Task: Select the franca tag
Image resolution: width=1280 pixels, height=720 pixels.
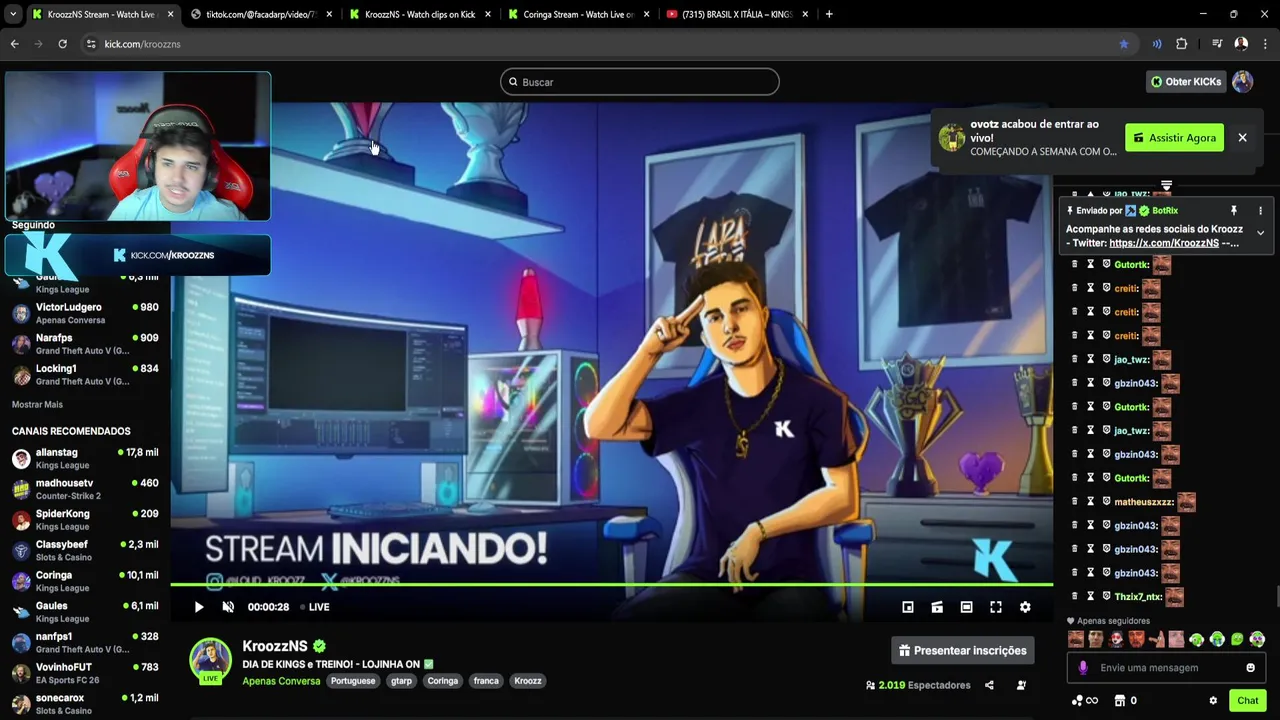Action: [486, 681]
